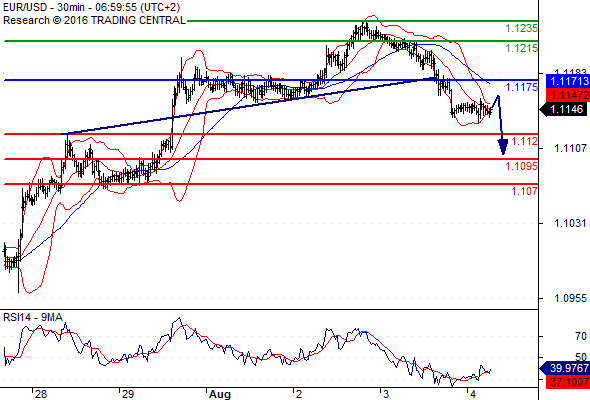Click the 70 level on RSI axis

click(581, 336)
